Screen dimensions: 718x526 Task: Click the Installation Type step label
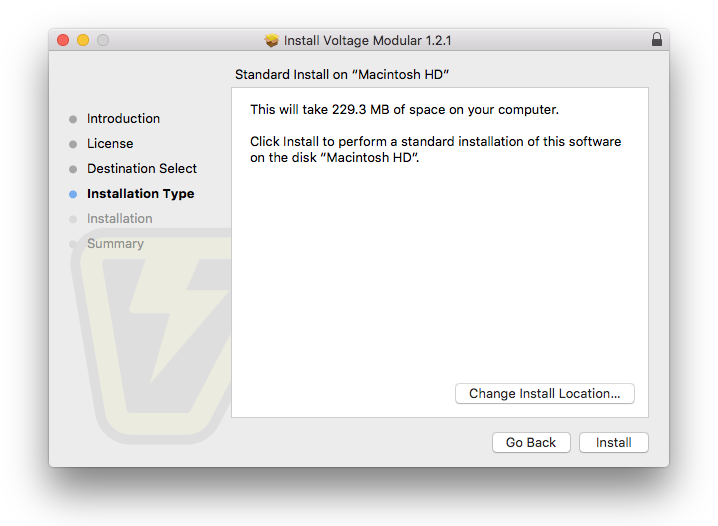pyautogui.click(x=140, y=194)
